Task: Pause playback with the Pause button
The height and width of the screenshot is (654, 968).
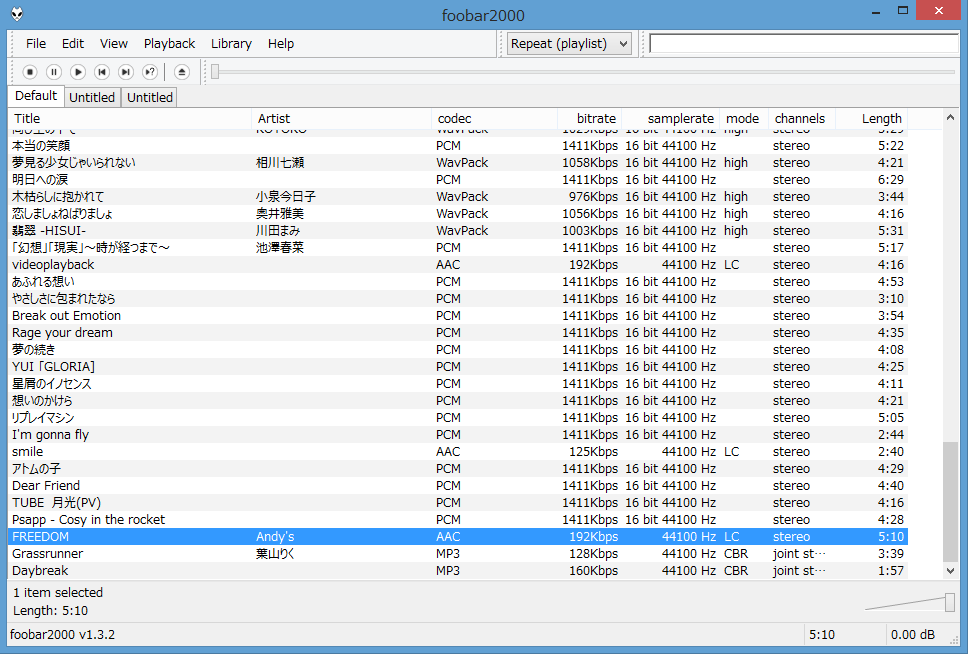Action: [x=54, y=72]
